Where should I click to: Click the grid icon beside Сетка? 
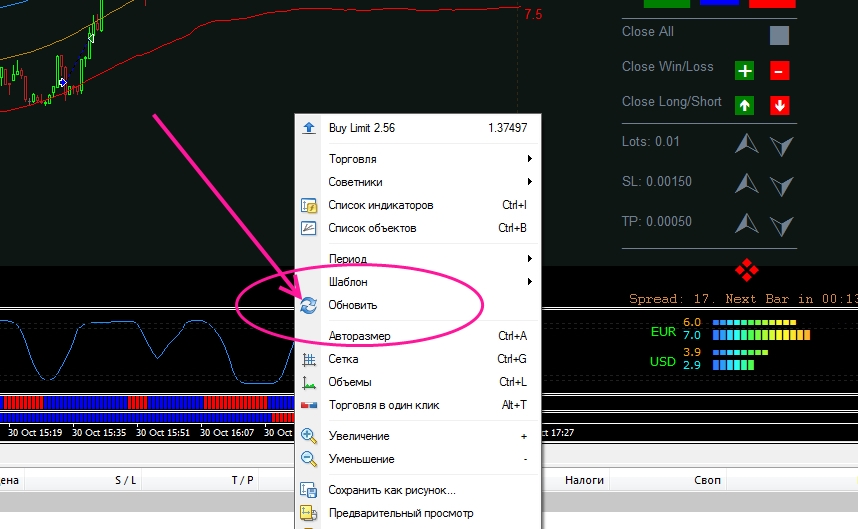tap(309, 359)
